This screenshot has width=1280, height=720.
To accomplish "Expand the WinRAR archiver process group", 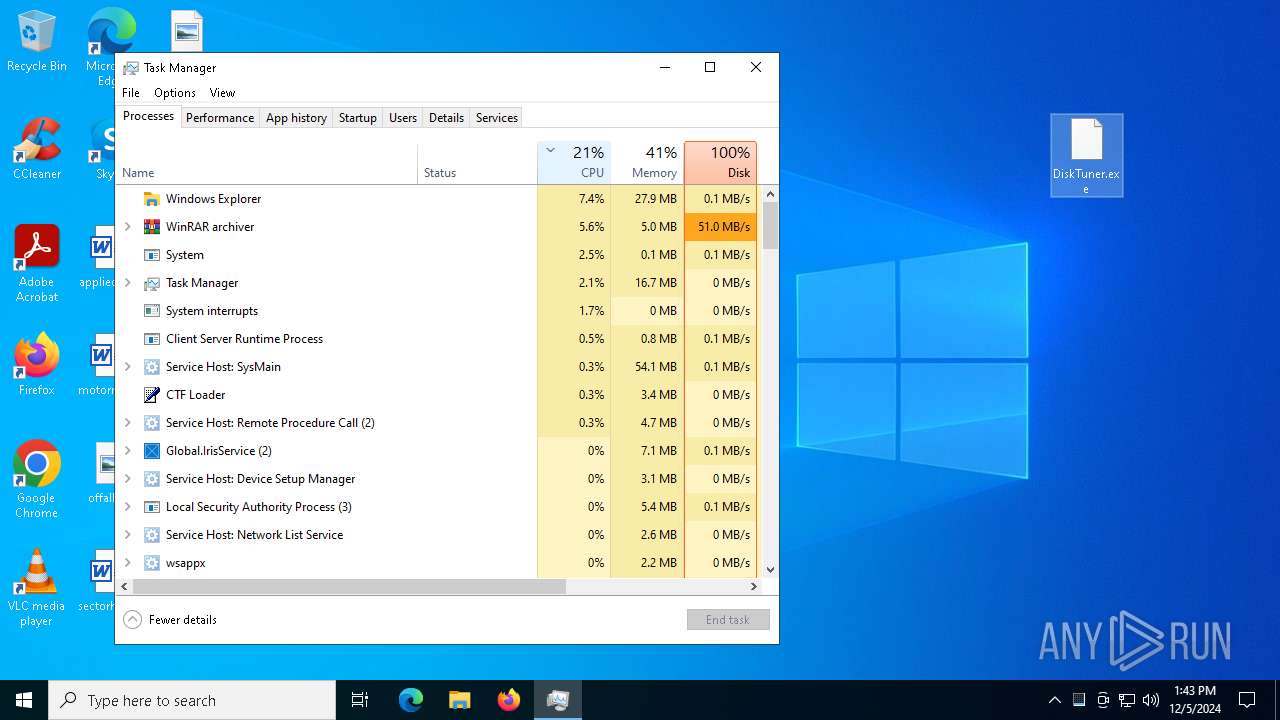I will 127,227.
